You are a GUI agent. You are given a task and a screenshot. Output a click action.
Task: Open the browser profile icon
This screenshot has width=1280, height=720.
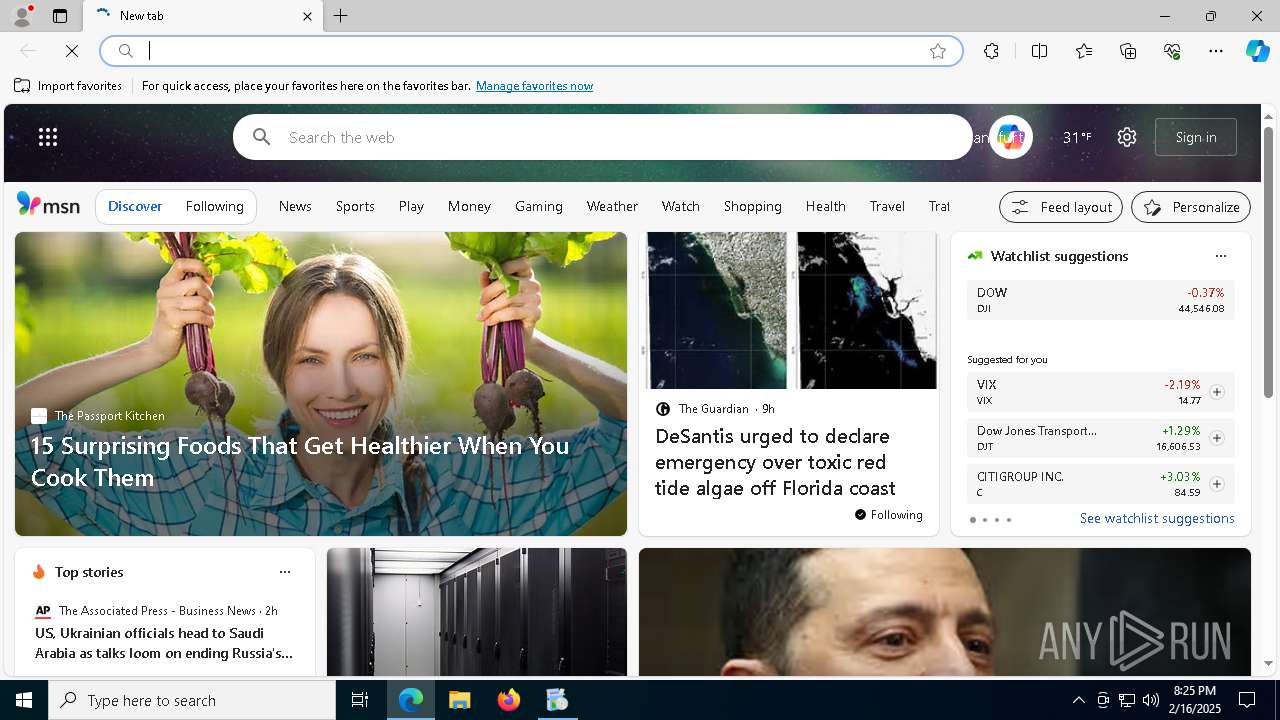[x=21, y=16]
